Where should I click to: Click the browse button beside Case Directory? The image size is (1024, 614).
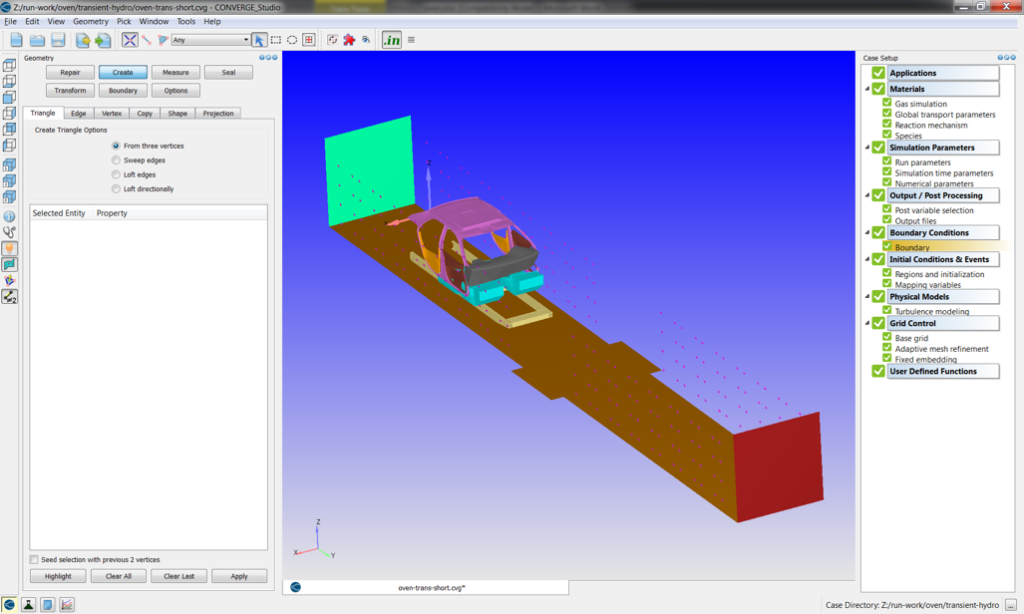pos(1010,605)
